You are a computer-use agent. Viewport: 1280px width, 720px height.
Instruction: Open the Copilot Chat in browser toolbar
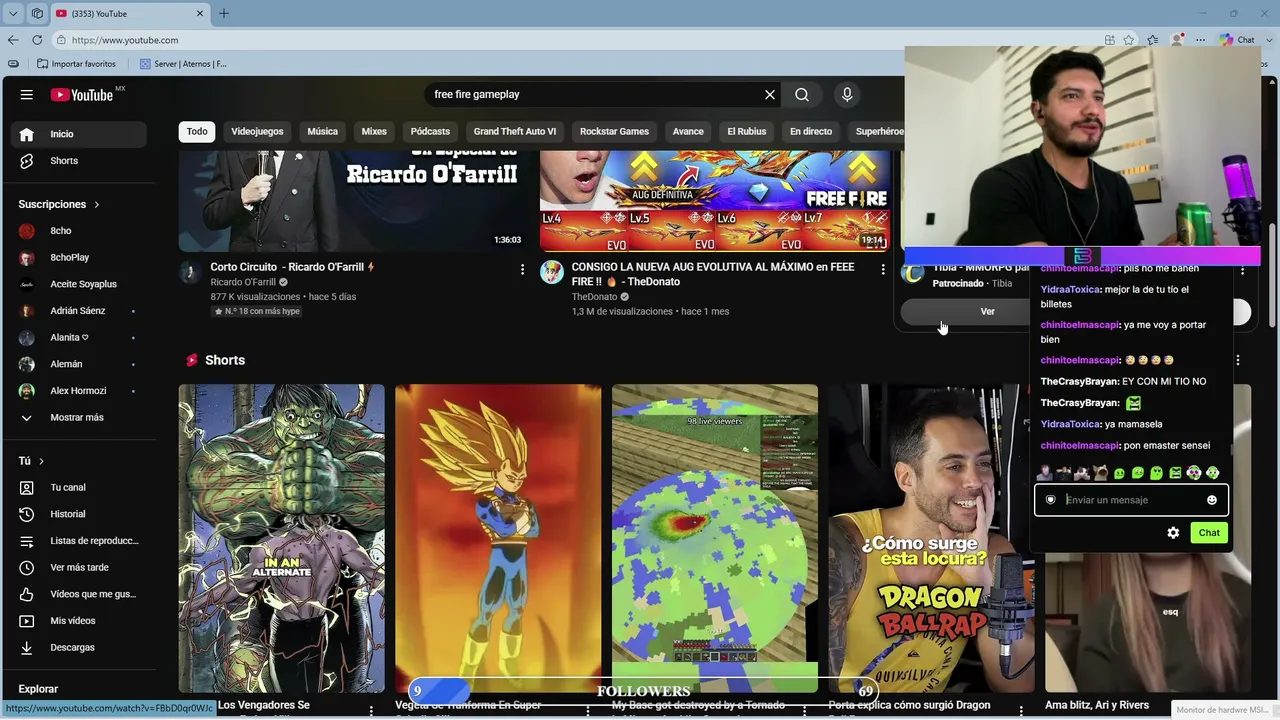[1237, 40]
